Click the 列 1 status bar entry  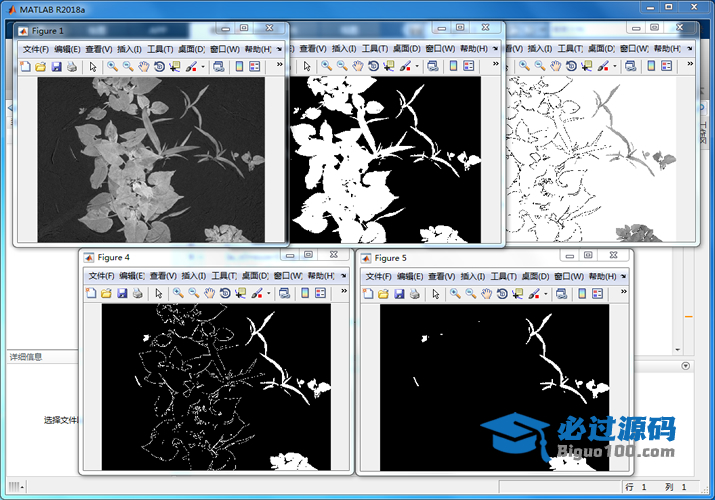tap(675, 487)
